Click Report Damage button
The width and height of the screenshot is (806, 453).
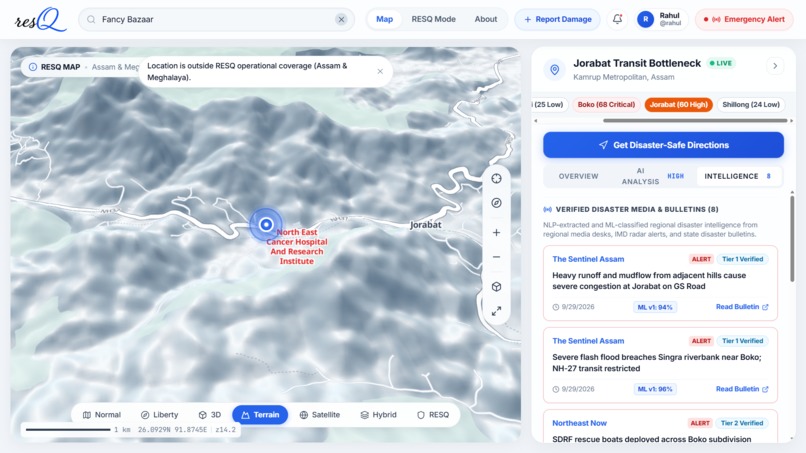point(558,20)
